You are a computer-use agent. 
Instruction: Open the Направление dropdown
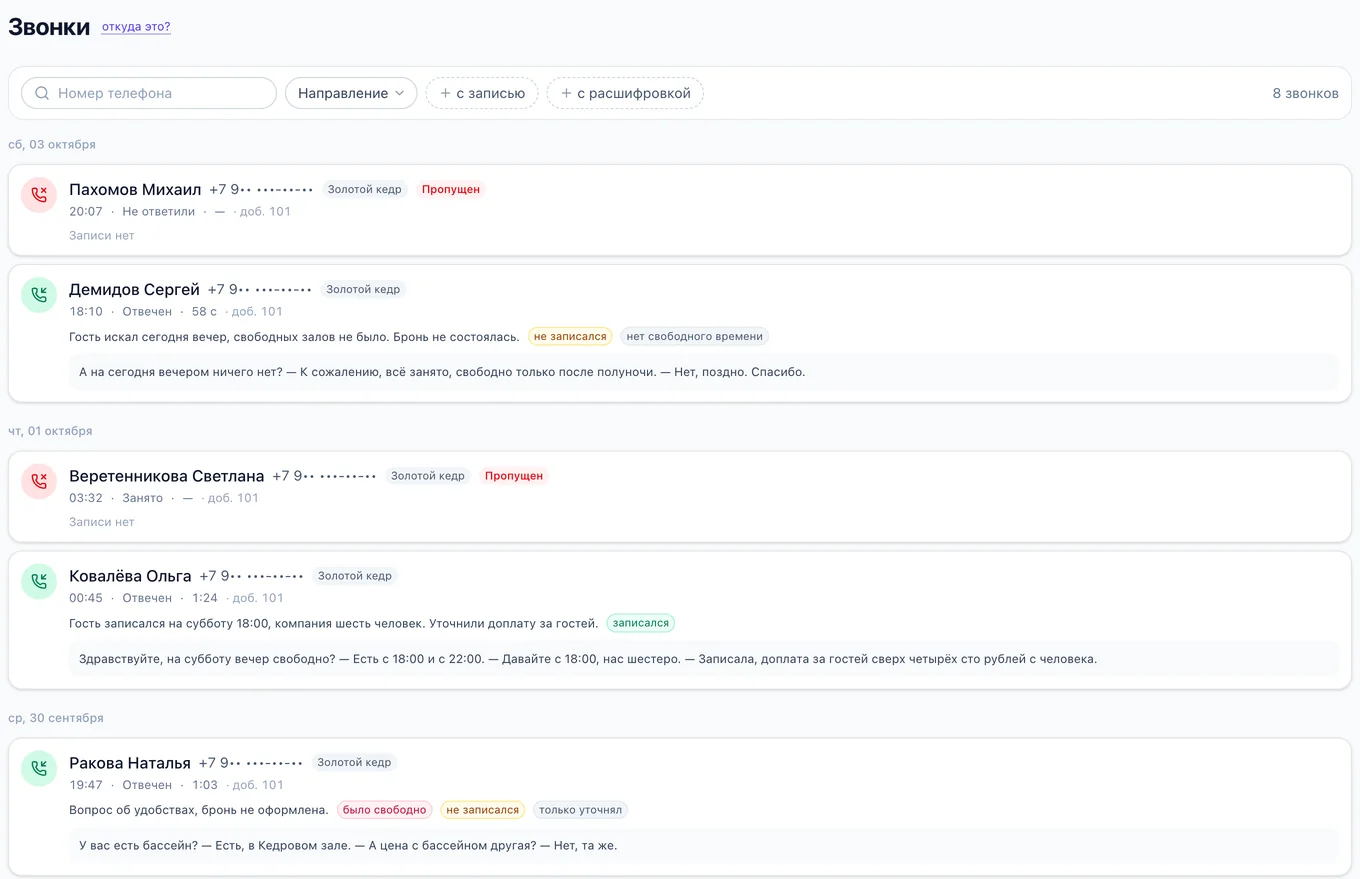pos(351,93)
